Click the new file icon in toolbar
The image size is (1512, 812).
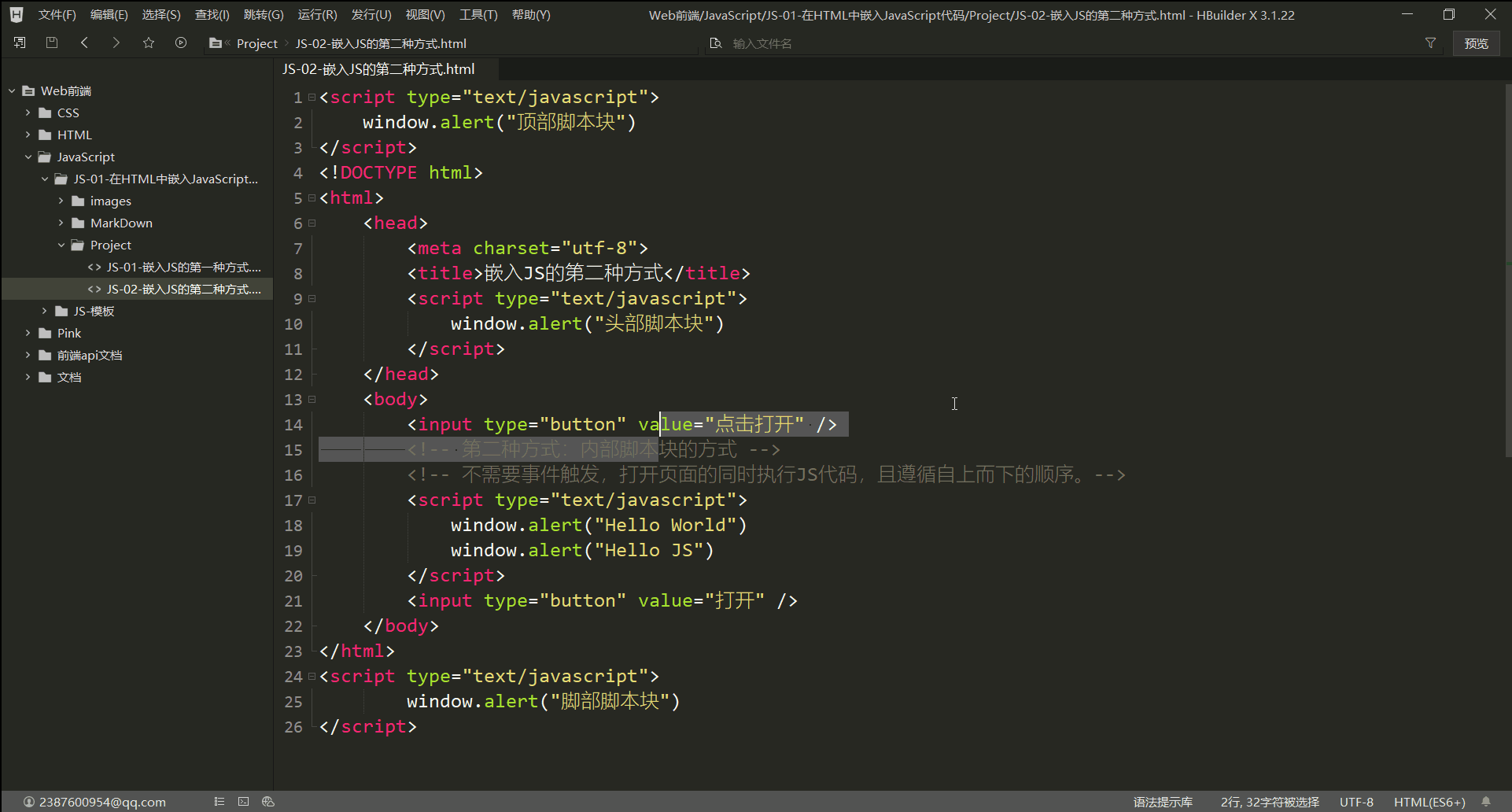20,42
